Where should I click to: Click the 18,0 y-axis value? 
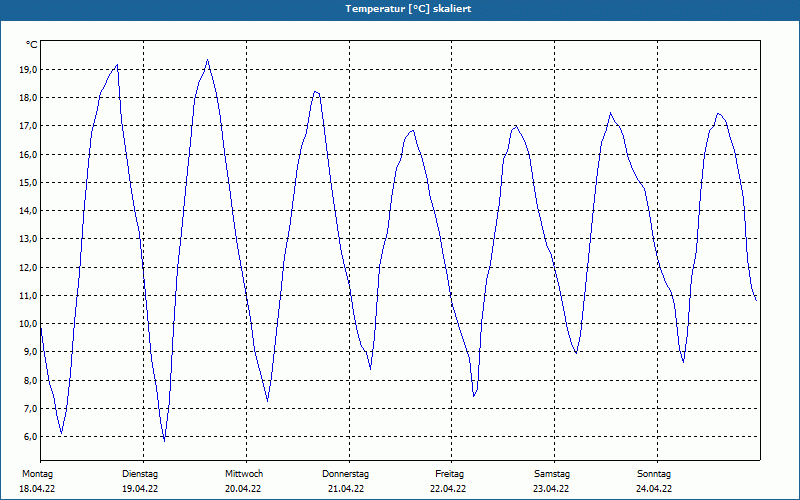[x=27, y=97]
